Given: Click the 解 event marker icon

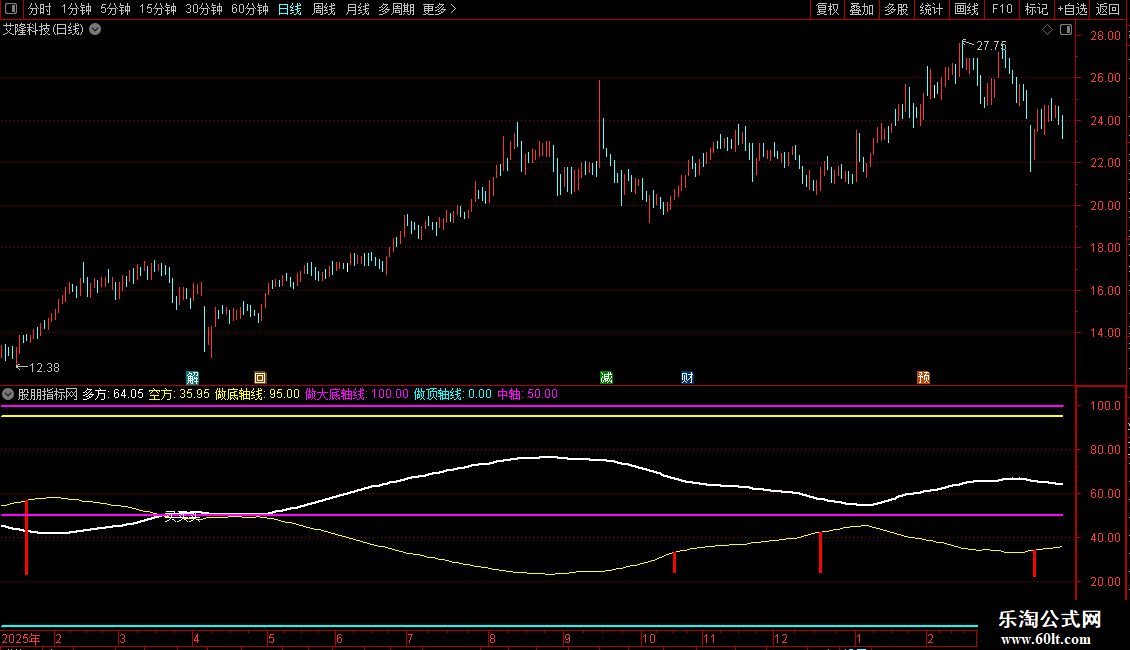Looking at the screenshot, I should click(x=193, y=377).
